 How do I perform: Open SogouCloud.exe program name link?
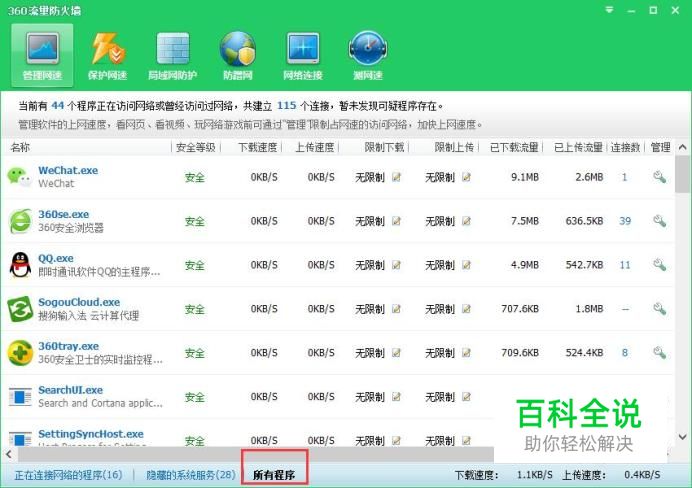[x=79, y=302]
